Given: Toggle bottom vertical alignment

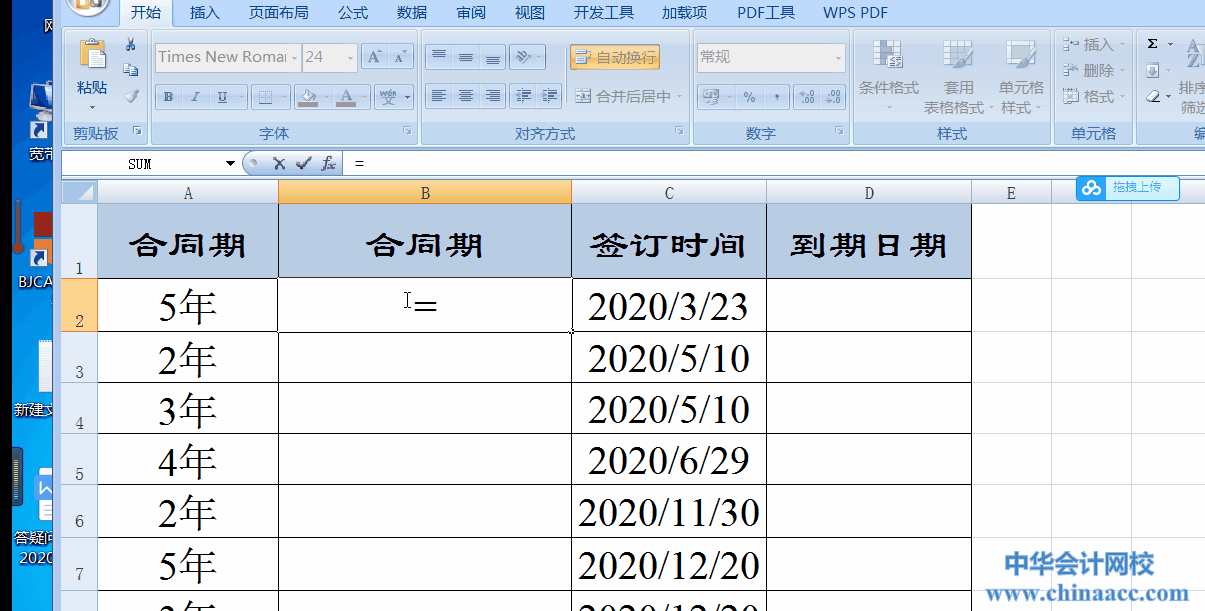Looking at the screenshot, I should (492, 58).
